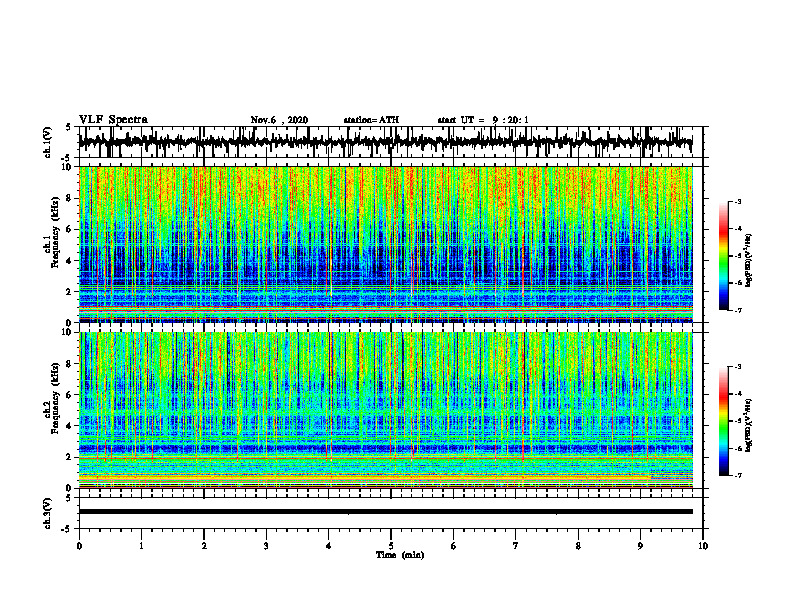Click inside the ch.1 spectrogram panel
Viewport: 792px width, 612px height.
pyautogui.click(x=385, y=244)
